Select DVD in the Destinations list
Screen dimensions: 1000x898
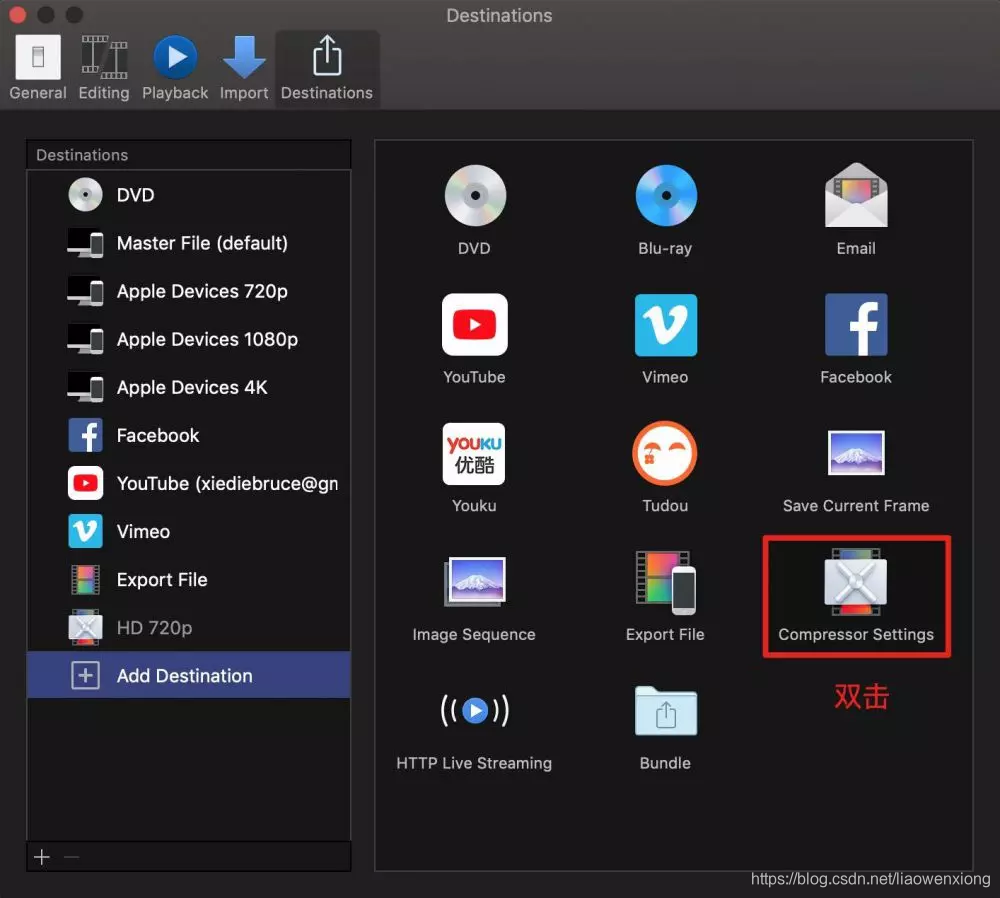(x=189, y=195)
